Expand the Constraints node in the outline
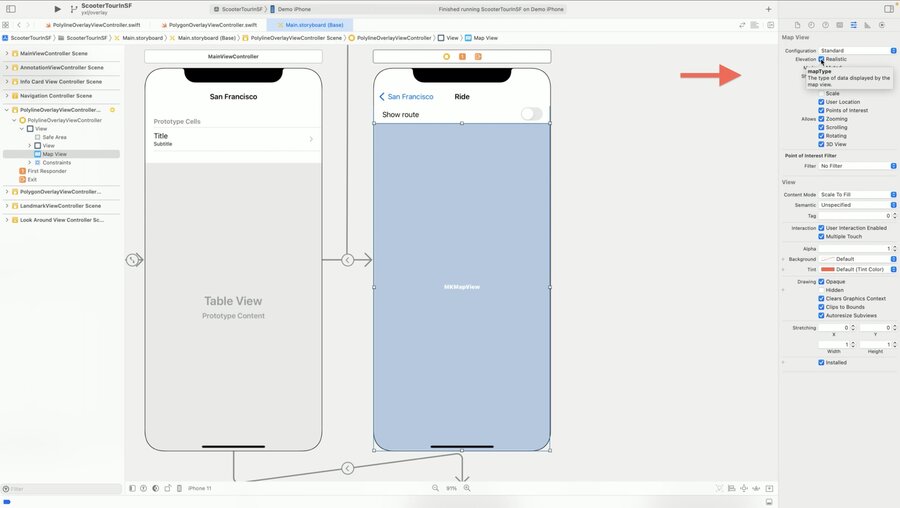Screen dimensions: 900x508 click(30, 162)
